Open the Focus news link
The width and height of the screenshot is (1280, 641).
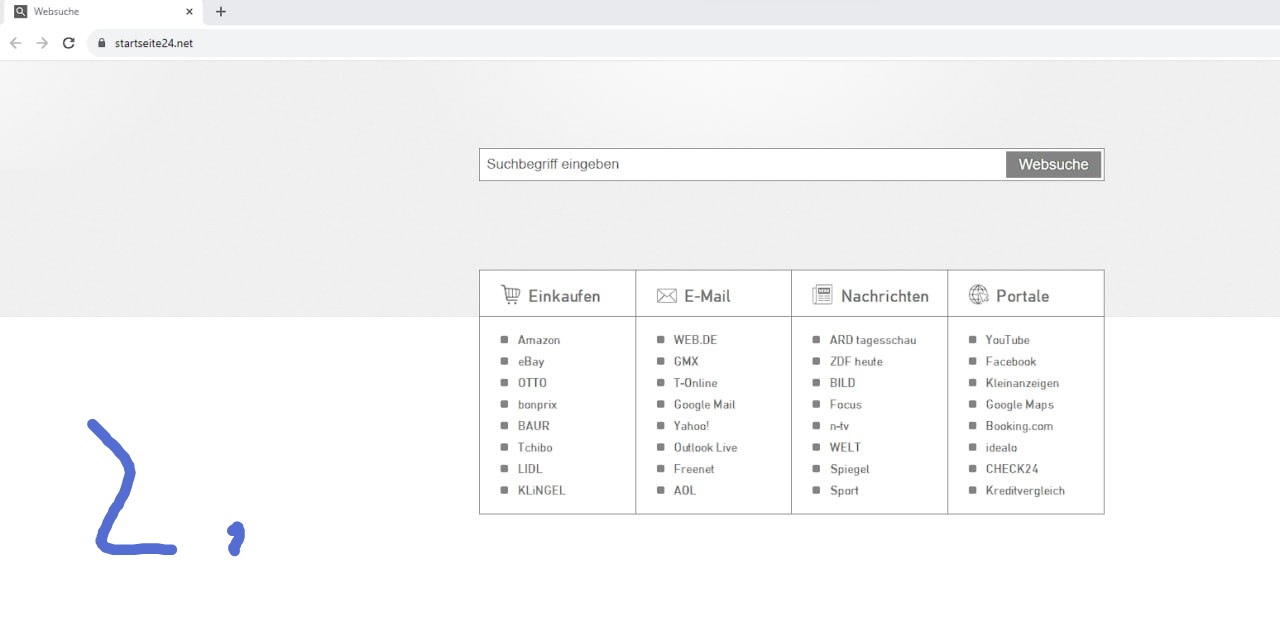click(845, 405)
